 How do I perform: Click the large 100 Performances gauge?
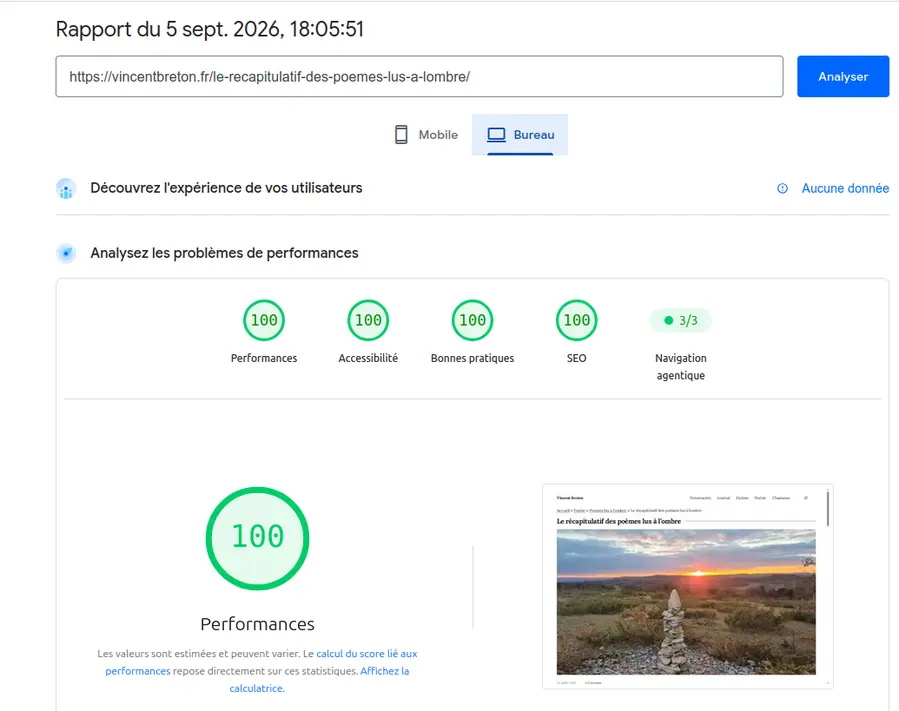257,538
